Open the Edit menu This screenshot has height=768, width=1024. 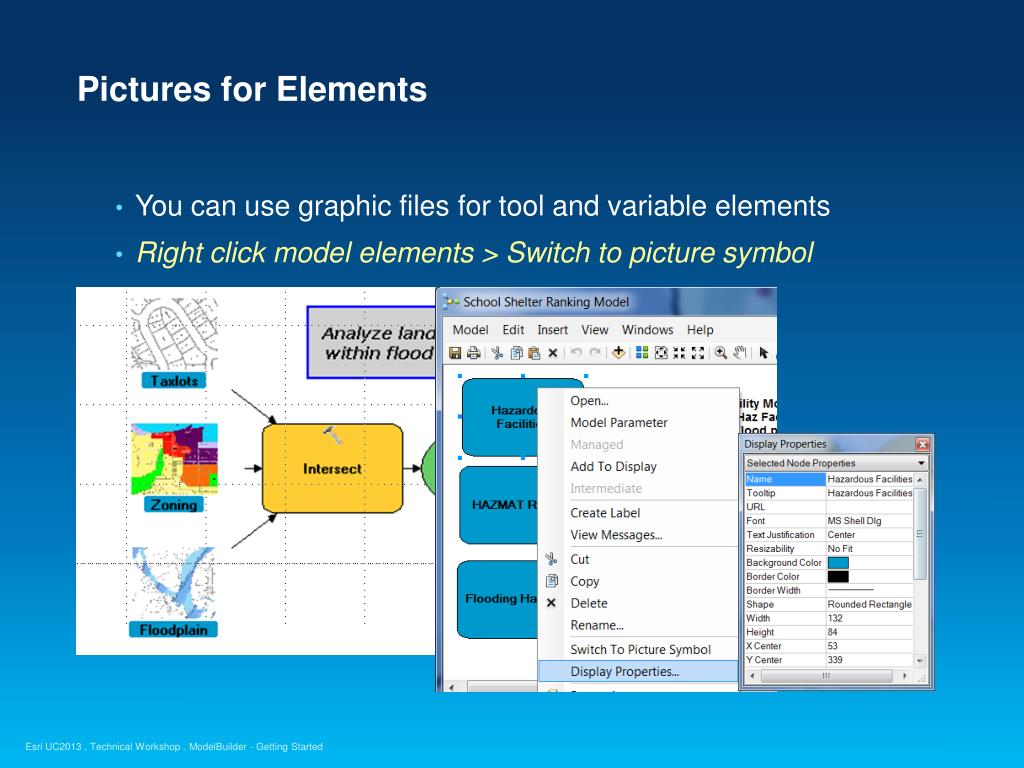click(x=513, y=330)
